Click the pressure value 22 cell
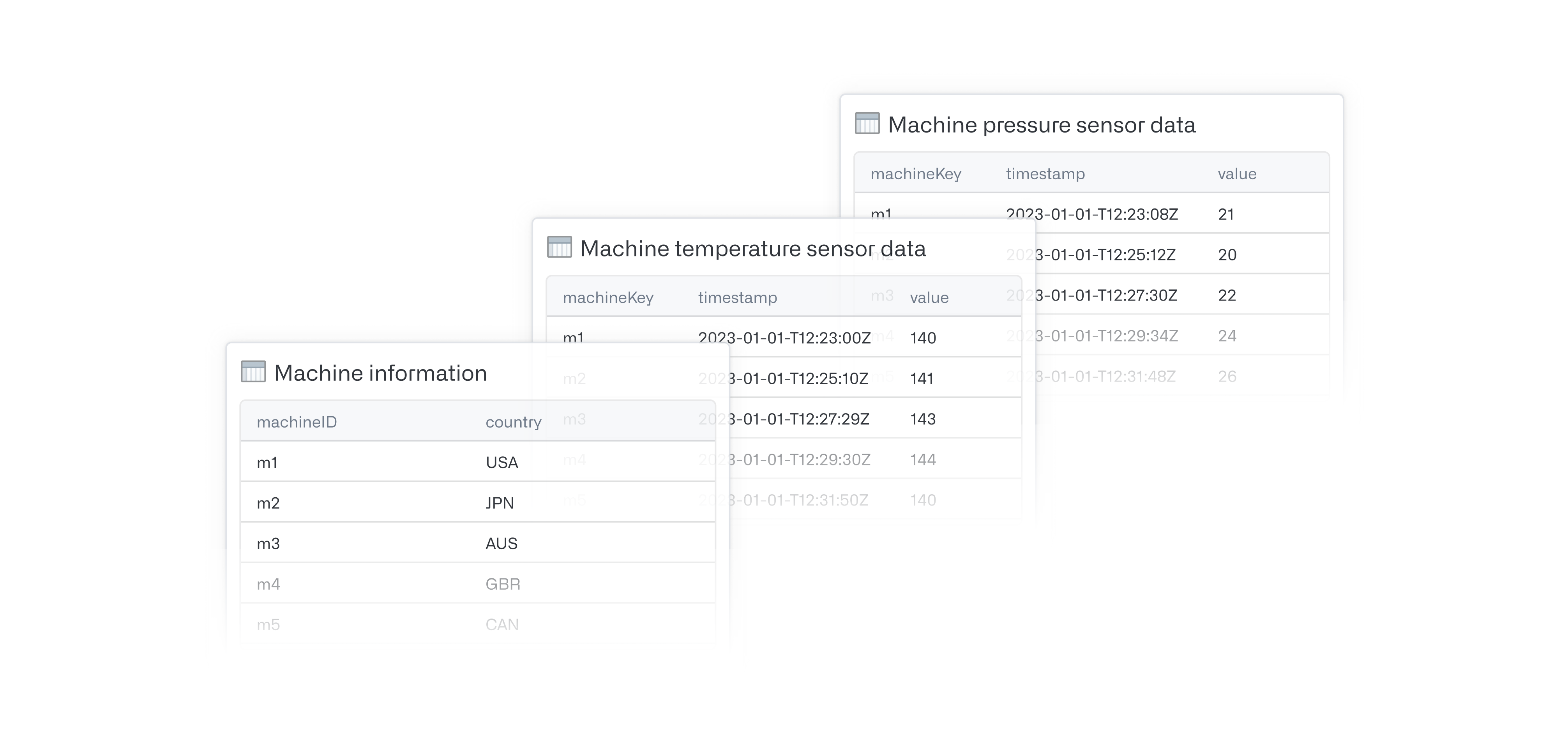The height and width of the screenshot is (753, 1568). (x=1227, y=295)
